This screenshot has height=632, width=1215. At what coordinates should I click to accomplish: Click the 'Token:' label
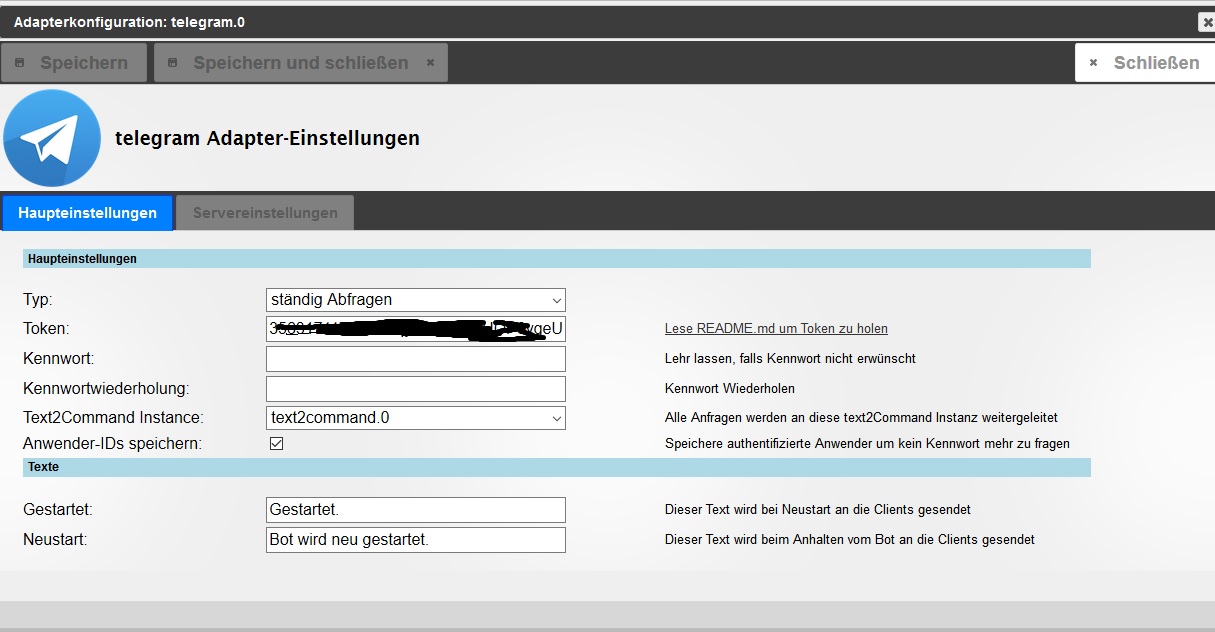46,328
